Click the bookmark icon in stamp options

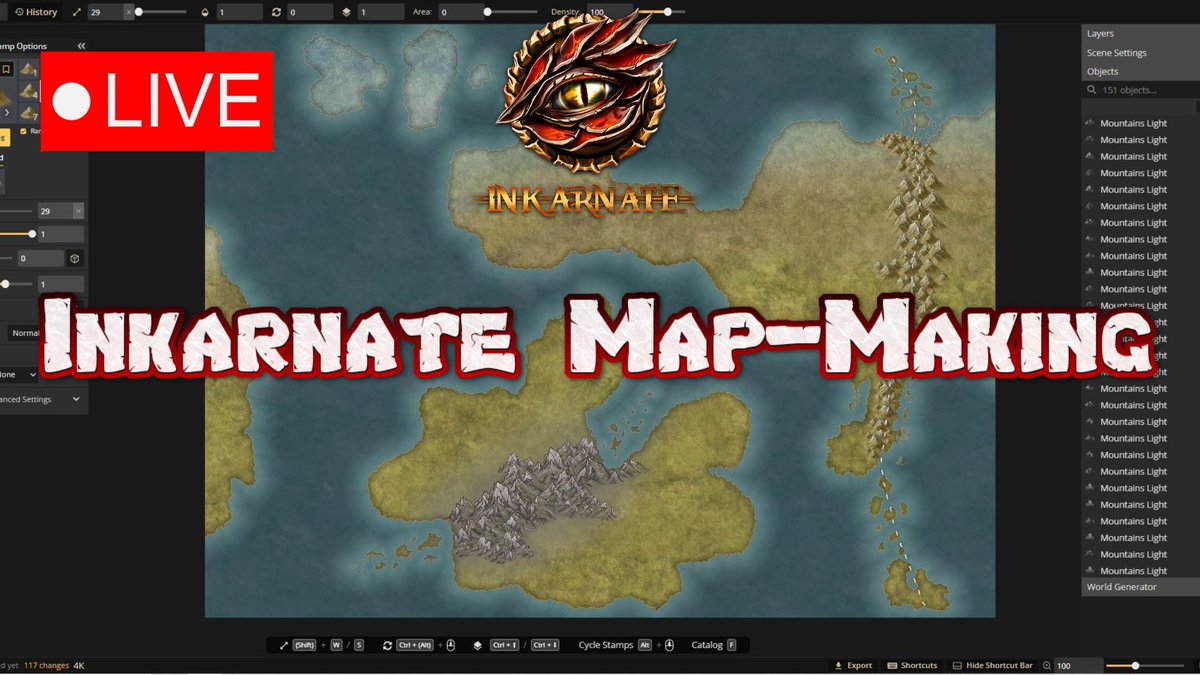click(6, 69)
